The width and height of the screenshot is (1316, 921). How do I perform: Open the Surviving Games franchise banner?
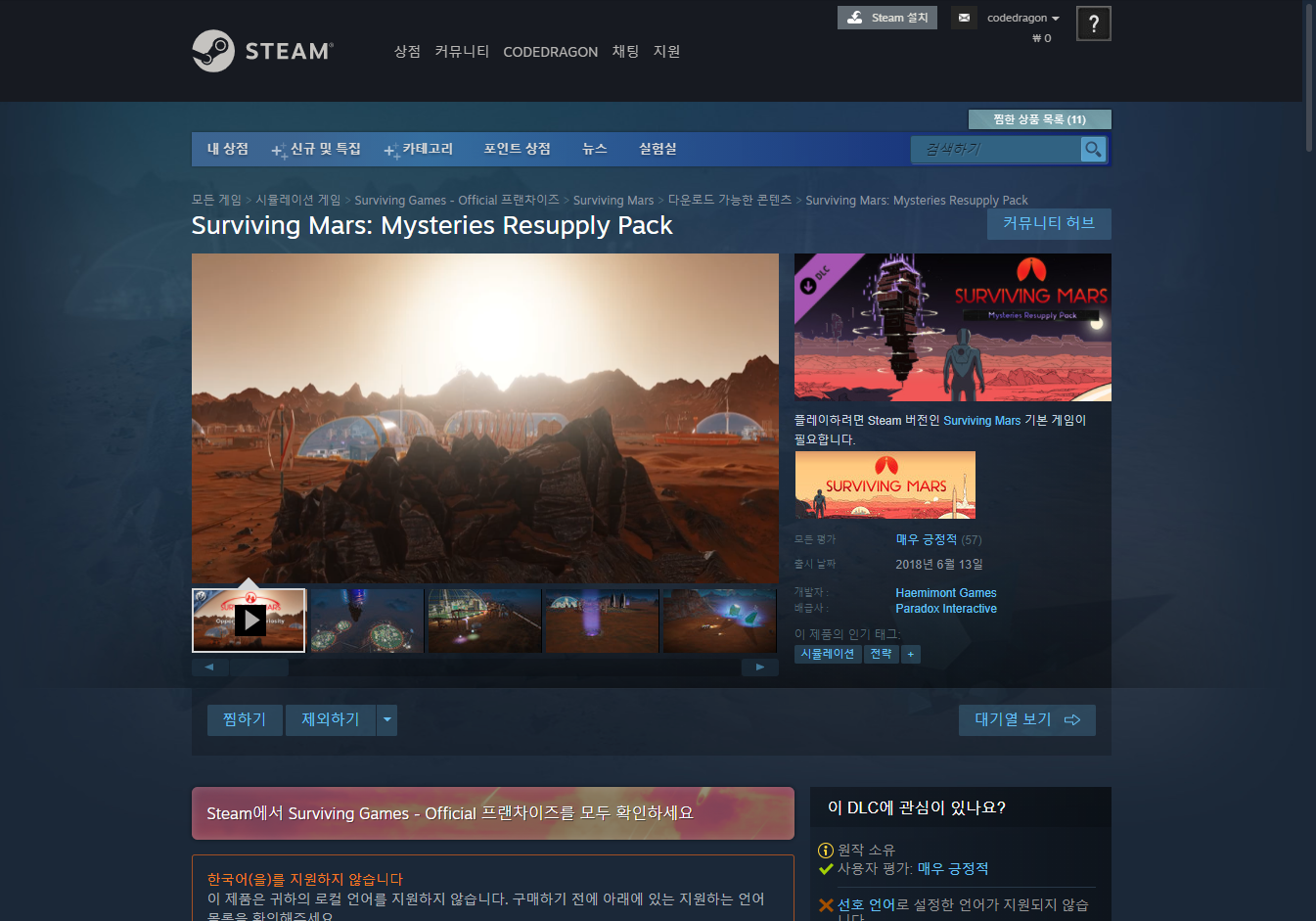tap(493, 813)
